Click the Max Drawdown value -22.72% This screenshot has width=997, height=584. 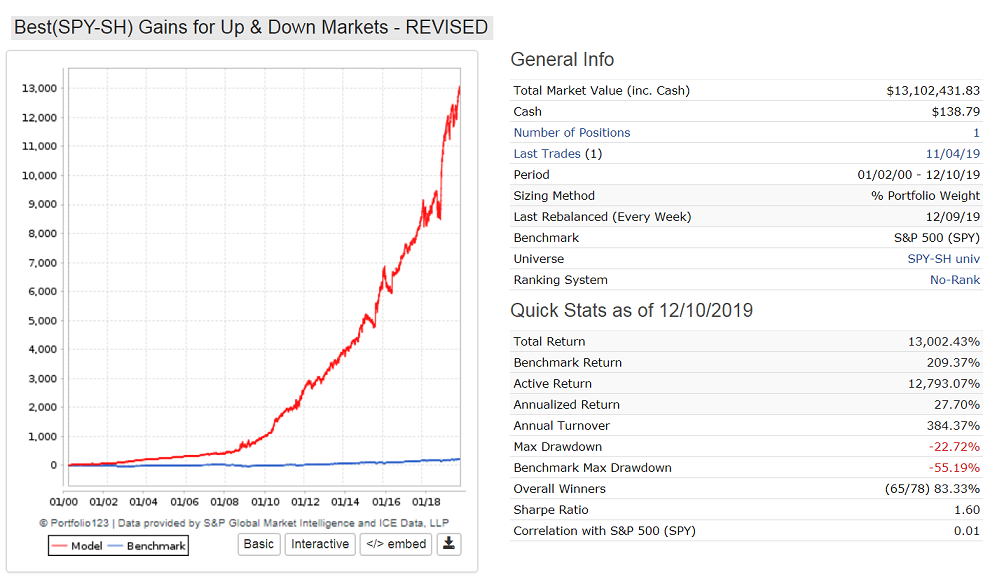tap(954, 446)
